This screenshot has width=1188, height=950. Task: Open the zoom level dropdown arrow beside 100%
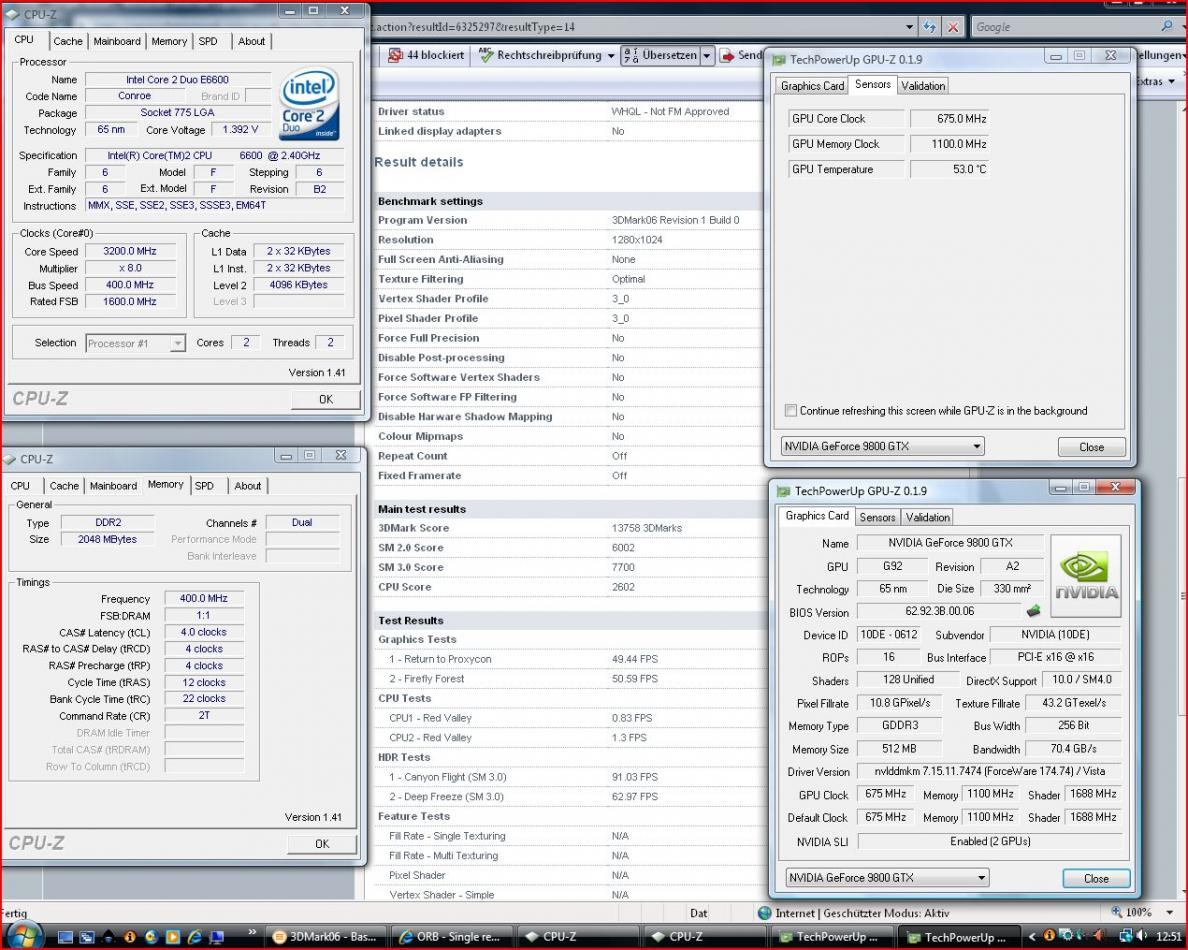click(x=1171, y=913)
